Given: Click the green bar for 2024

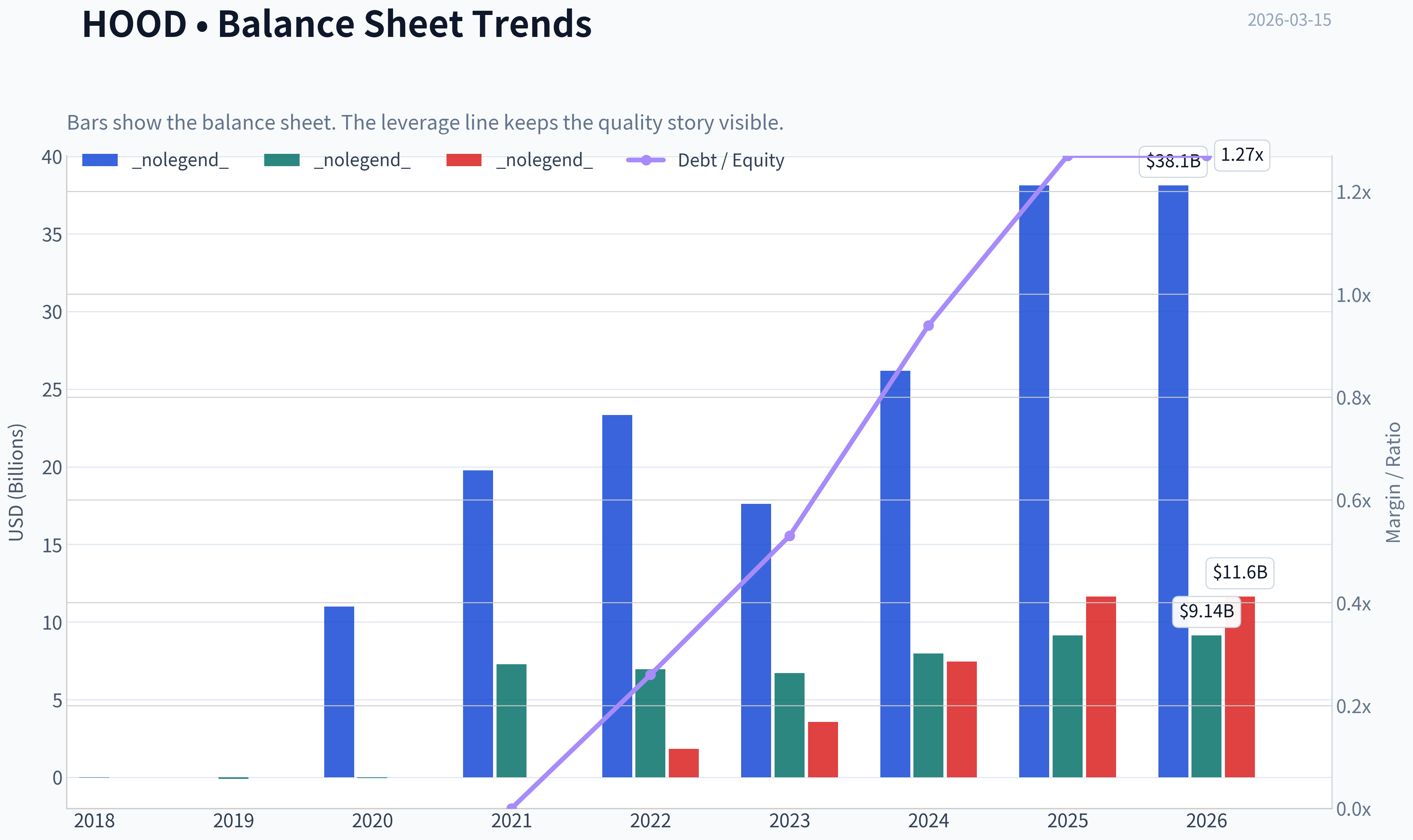Looking at the screenshot, I should click(929, 715).
